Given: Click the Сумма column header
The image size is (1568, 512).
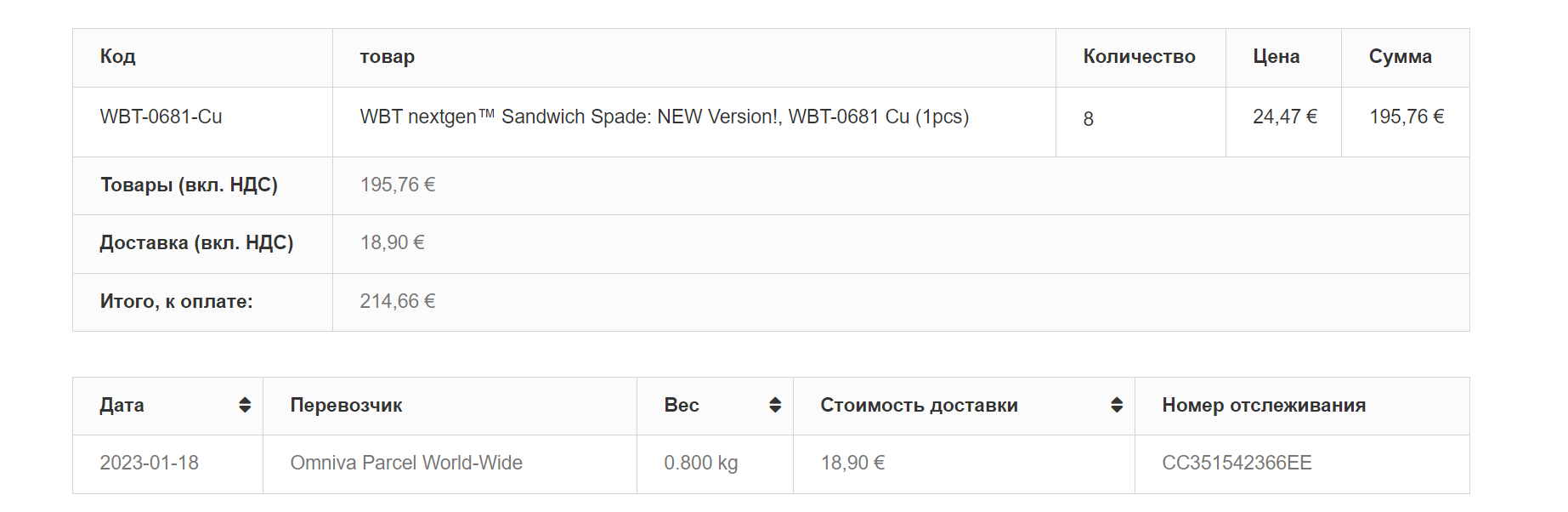Looking at the screenshot, I should pos(1400,56).
